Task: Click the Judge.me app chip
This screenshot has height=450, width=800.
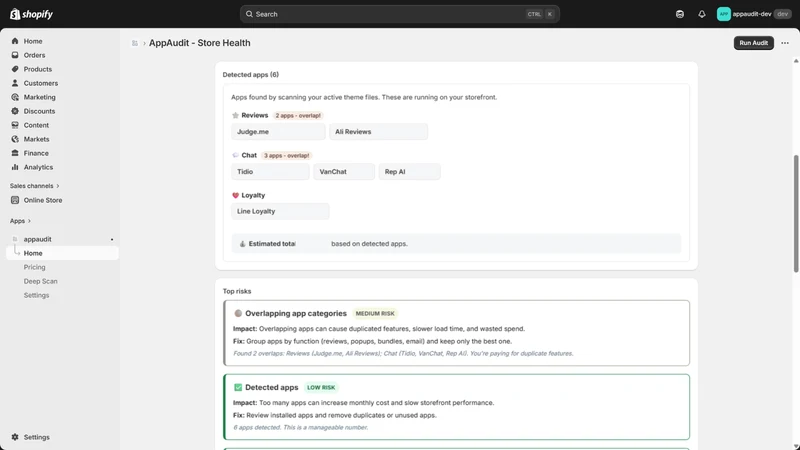Action: tap(278, 132)
